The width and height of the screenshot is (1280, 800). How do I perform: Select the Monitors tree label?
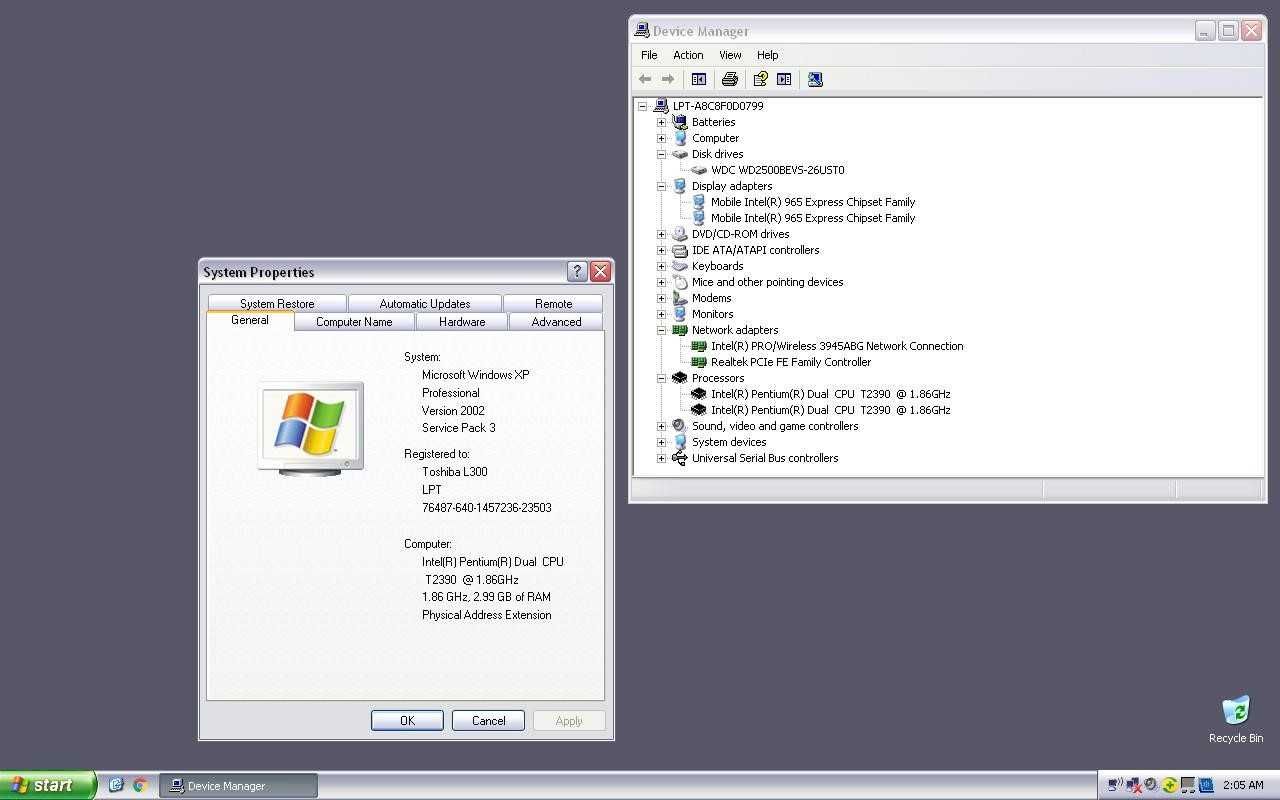712,314
